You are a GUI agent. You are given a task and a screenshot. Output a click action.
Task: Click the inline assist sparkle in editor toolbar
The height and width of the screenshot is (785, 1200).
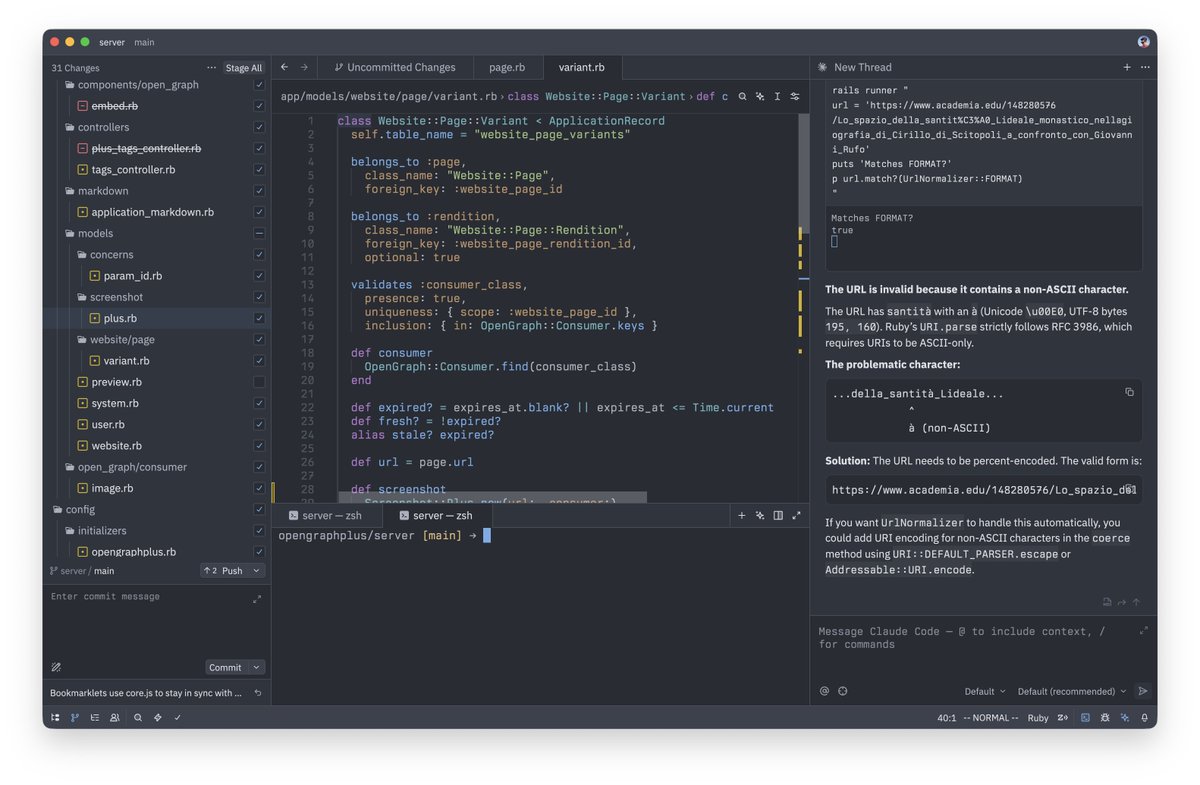pyautogui.click(x=760, y=96)
